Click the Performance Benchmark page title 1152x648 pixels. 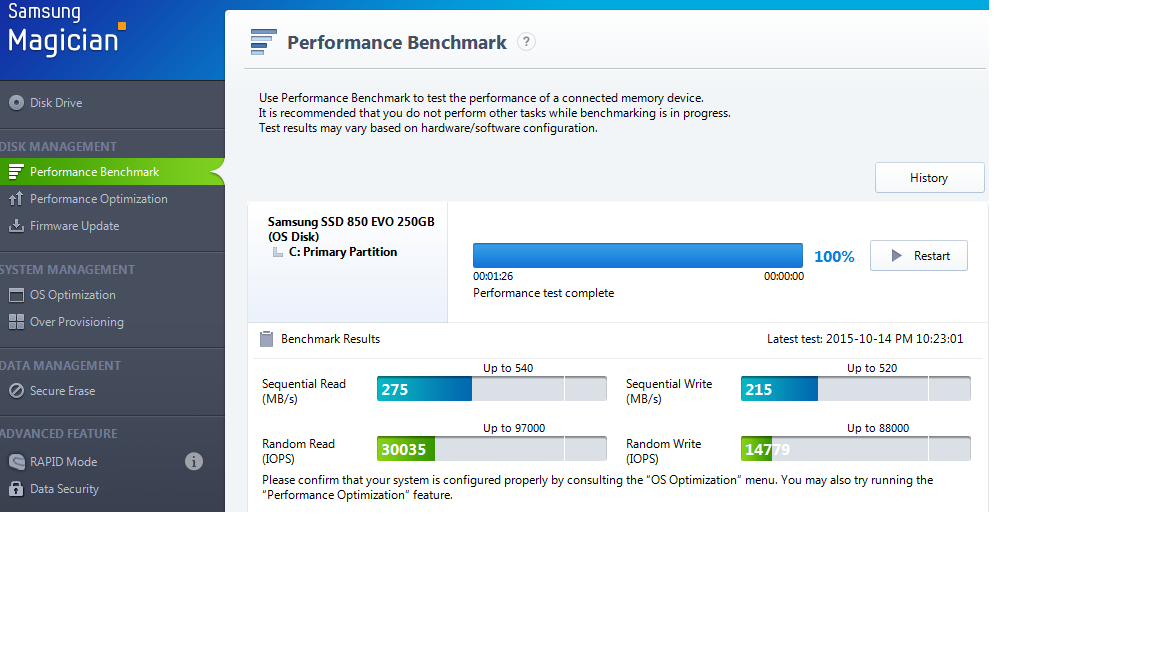[x=397, y=43]
